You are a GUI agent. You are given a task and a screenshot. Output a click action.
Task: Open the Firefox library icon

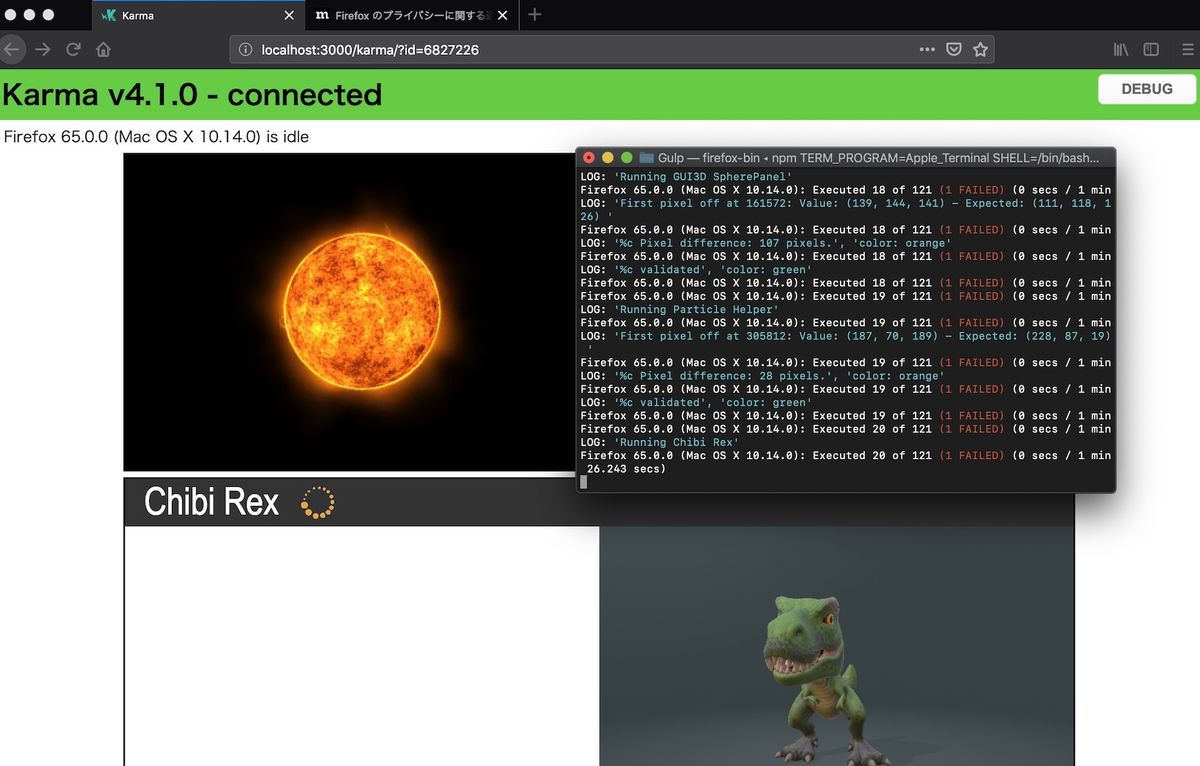(x=1121, y=49)
